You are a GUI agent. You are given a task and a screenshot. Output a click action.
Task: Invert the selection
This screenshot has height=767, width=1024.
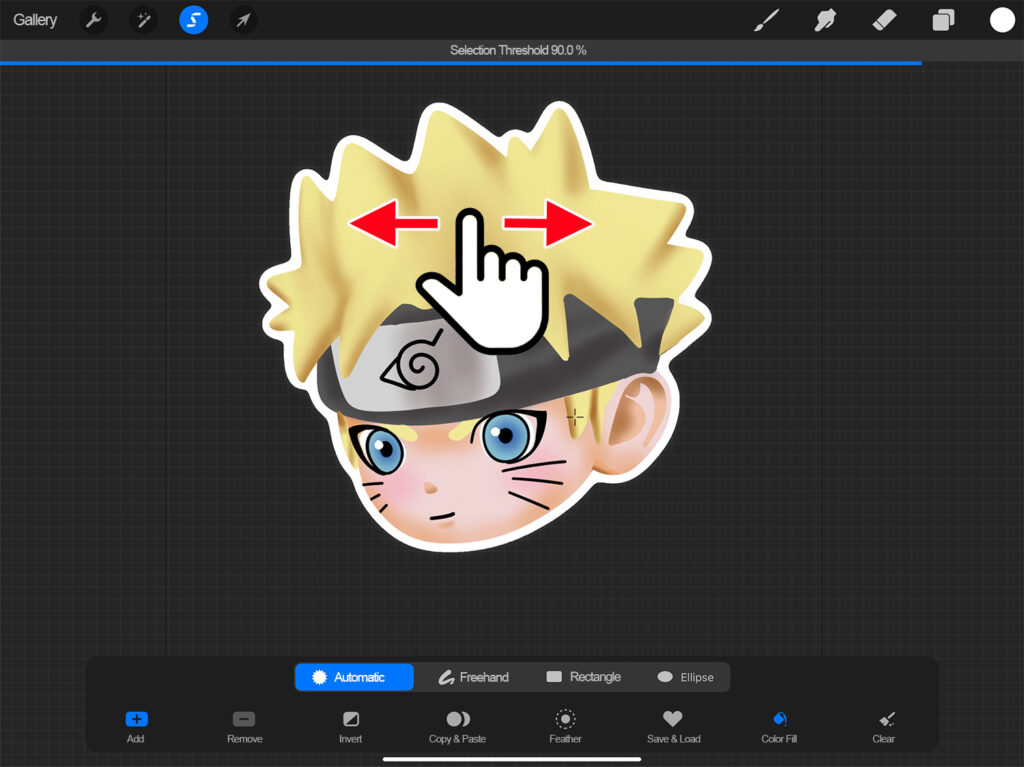351,726
